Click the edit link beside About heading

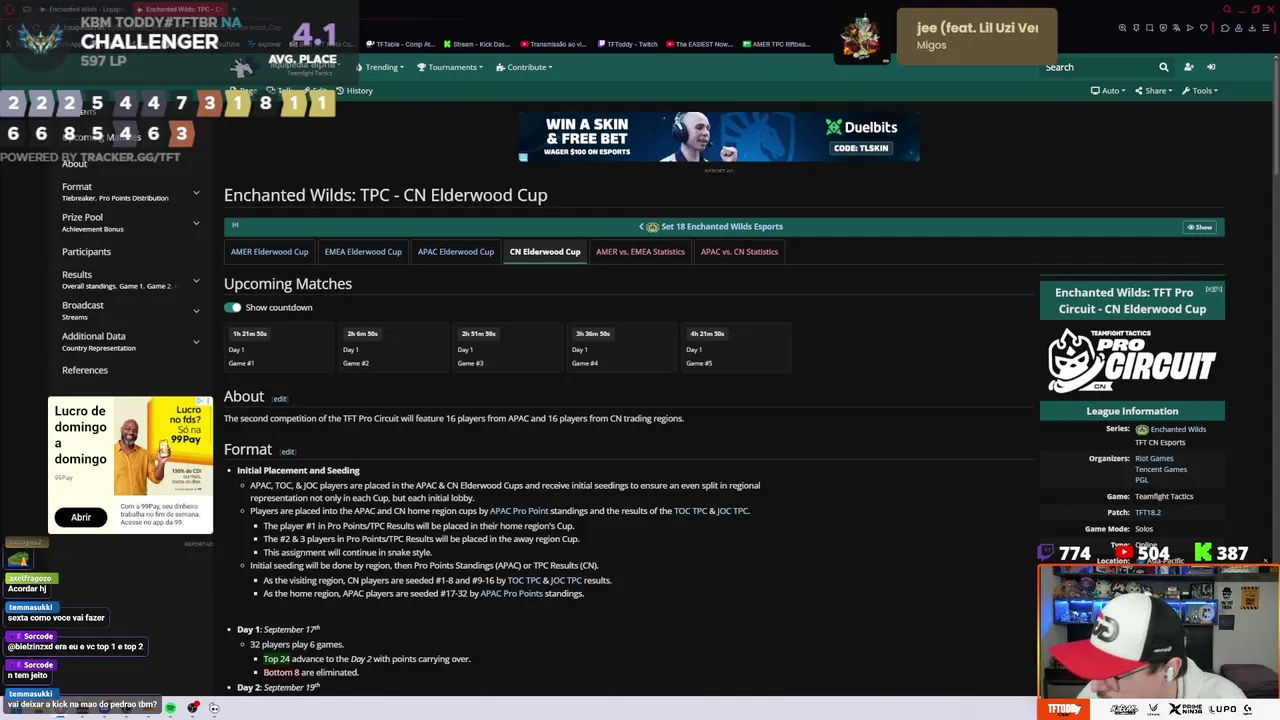(x=280, y=399)
